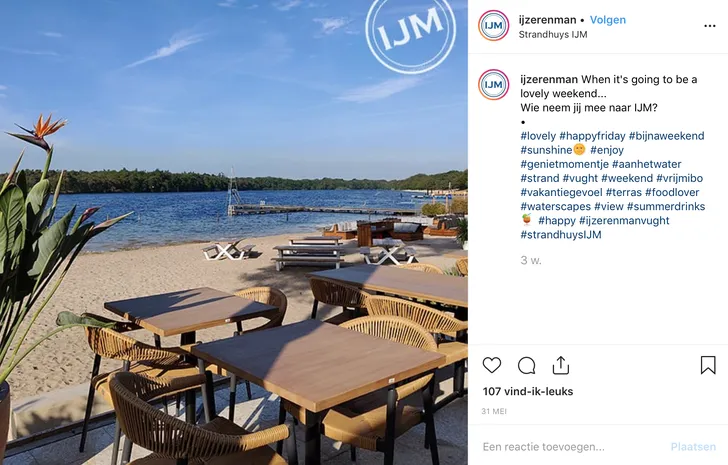Viewport: 728px width, 465px height.
Task: Click the IJM avatar next to the caption
Action: tap(494, 84)
